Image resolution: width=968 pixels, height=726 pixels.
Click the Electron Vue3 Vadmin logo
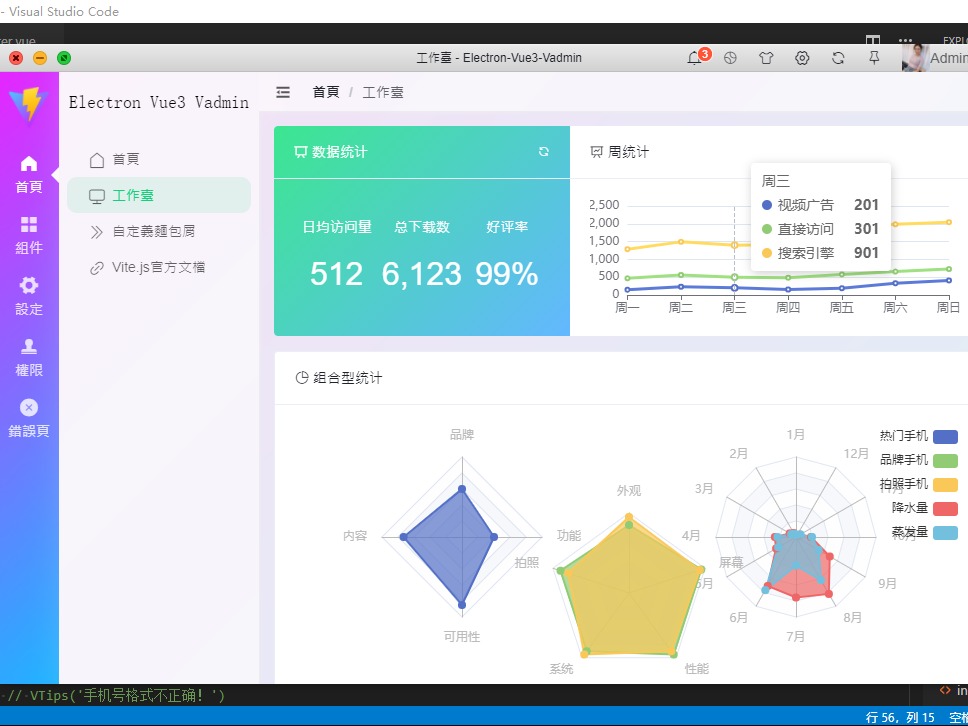click(x=157, y=102)
